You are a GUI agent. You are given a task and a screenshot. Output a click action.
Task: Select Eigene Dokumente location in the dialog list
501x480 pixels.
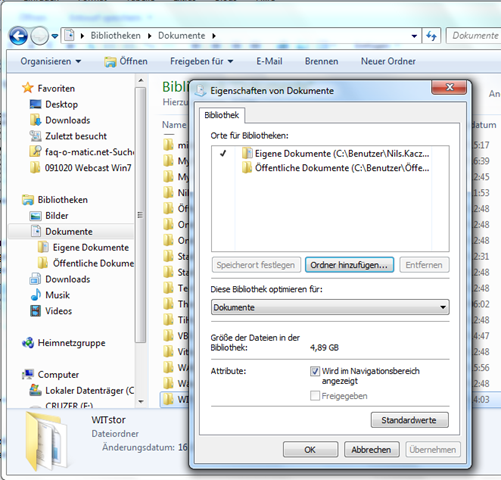click(336, 154)
